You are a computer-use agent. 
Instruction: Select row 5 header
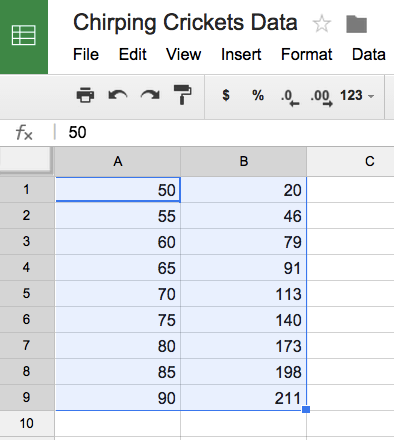27,294
